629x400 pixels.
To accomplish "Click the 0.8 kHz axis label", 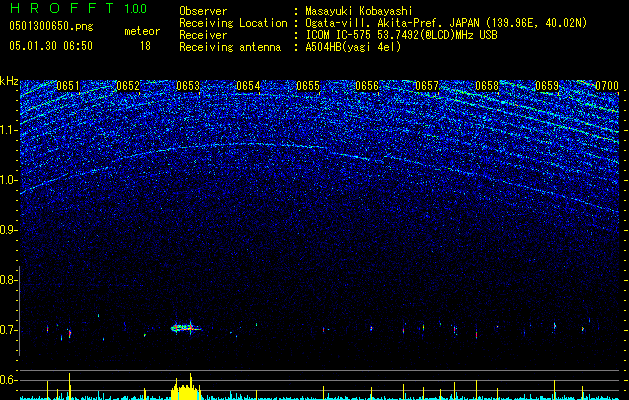I will pos(8,280).
